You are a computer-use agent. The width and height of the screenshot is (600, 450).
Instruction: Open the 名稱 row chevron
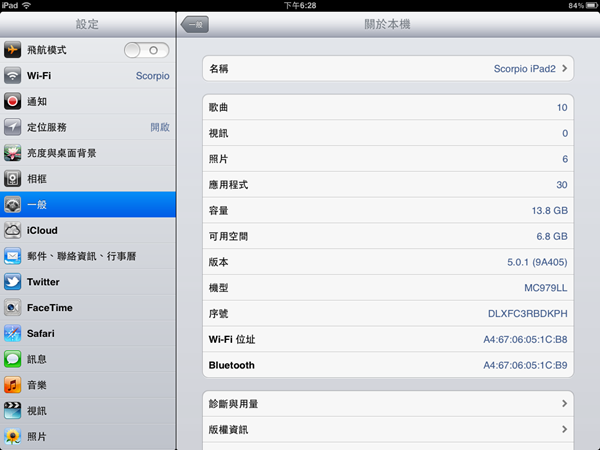564,68
